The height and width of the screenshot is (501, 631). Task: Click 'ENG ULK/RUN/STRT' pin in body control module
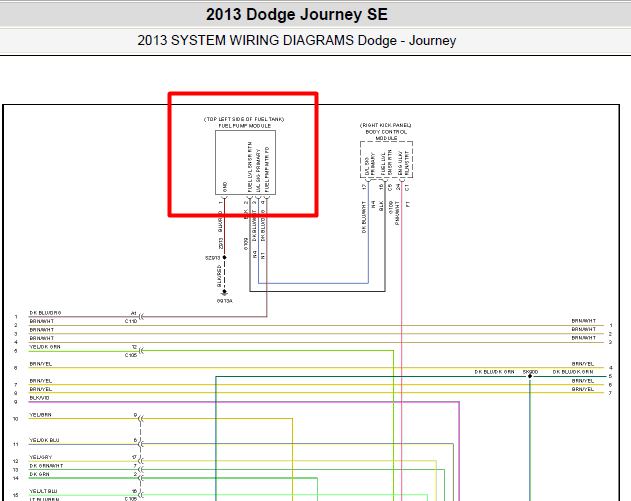point(403,163)
